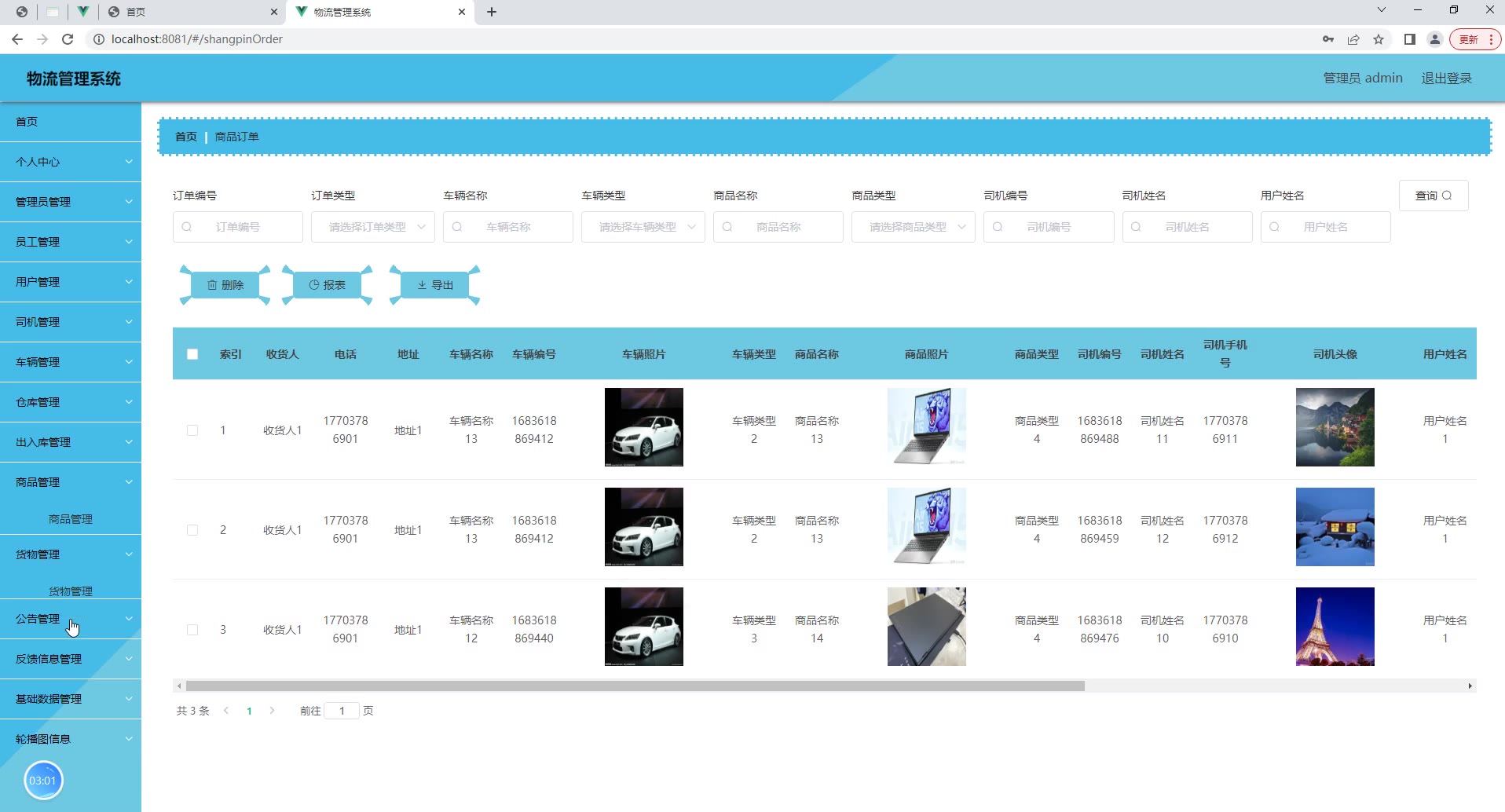Click the 导出 export button
This screenshot has height=812, width=1505.
pos(435,285)
